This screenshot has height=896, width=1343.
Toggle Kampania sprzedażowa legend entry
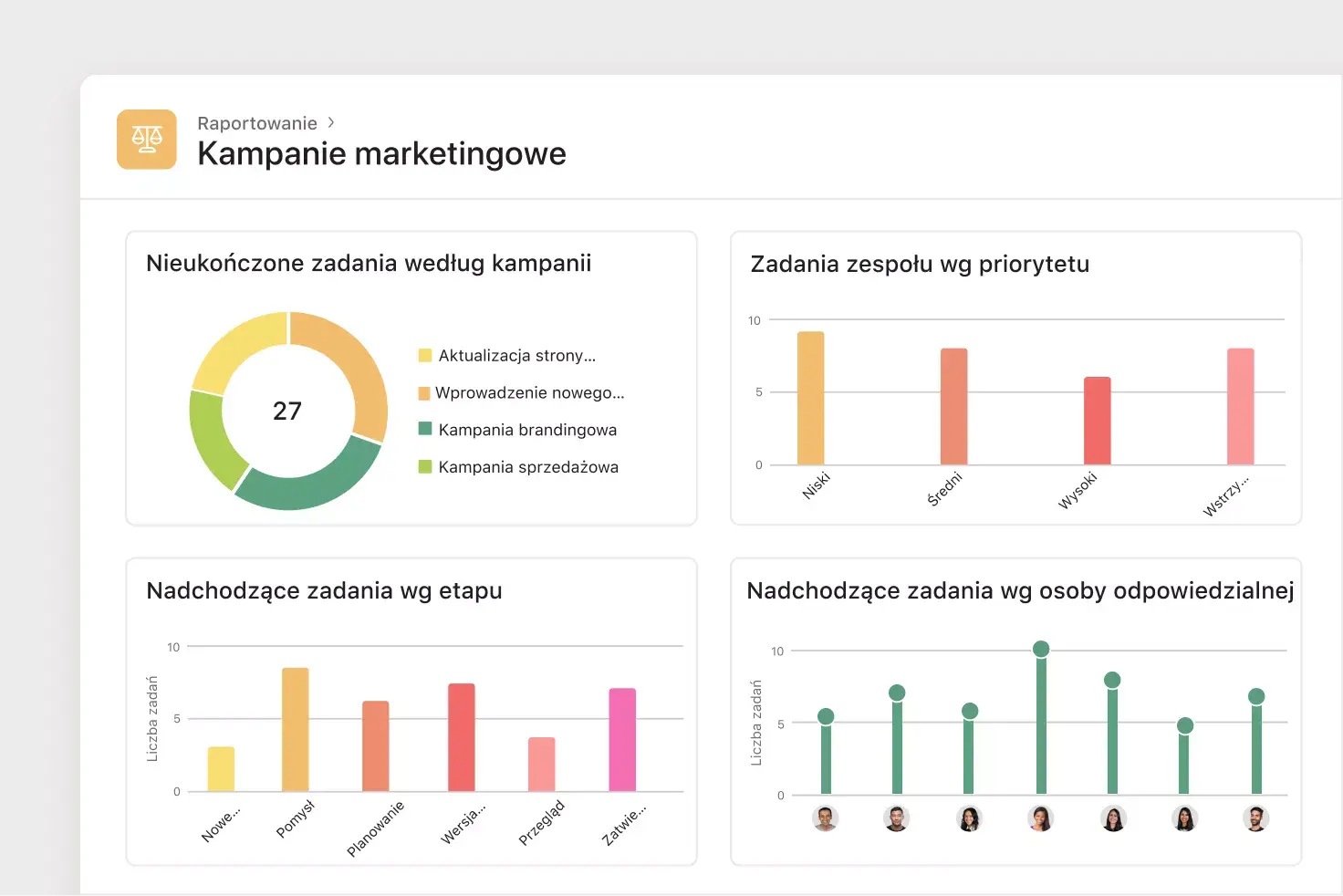click(x=528, y=467)
